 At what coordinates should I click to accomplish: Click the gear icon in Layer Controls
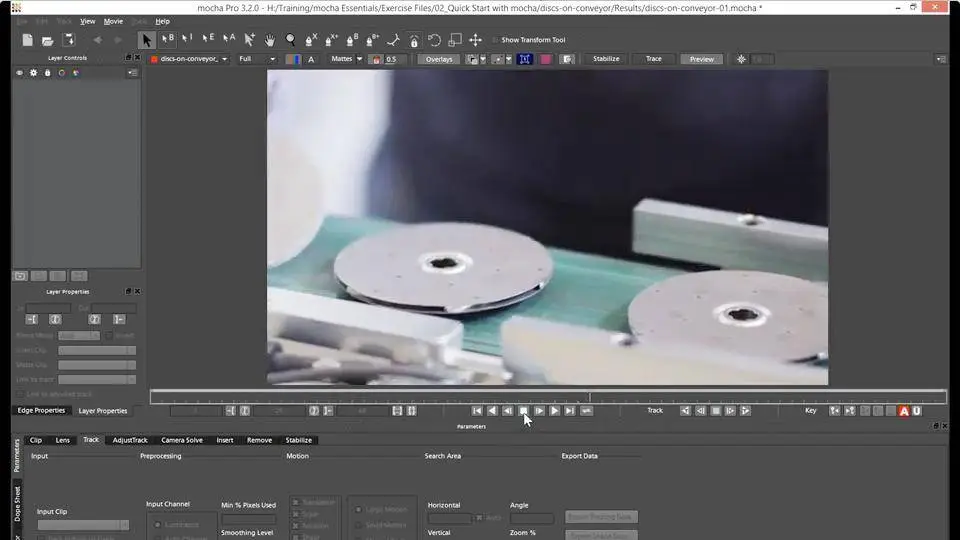coord(33,73)
